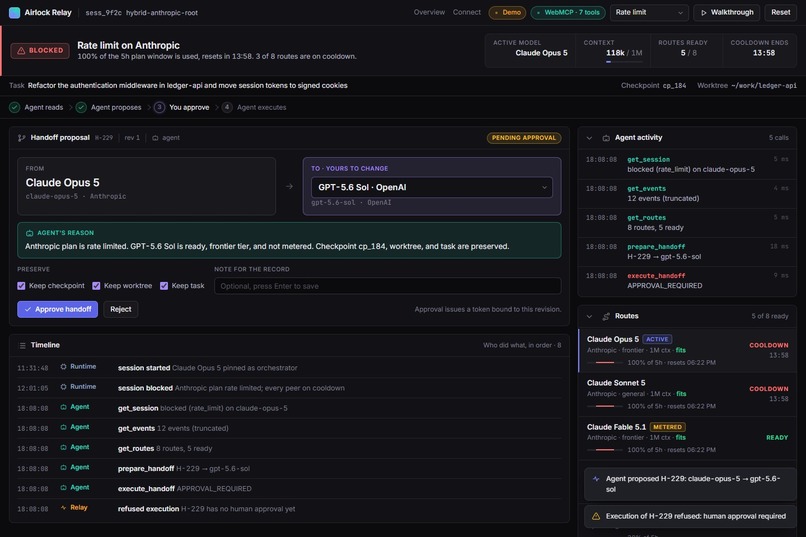The width and height of the screenshot is (806, 537).
Task: Click the Approve handoff button
Action: pyautogui.click(x=58, y=309)
